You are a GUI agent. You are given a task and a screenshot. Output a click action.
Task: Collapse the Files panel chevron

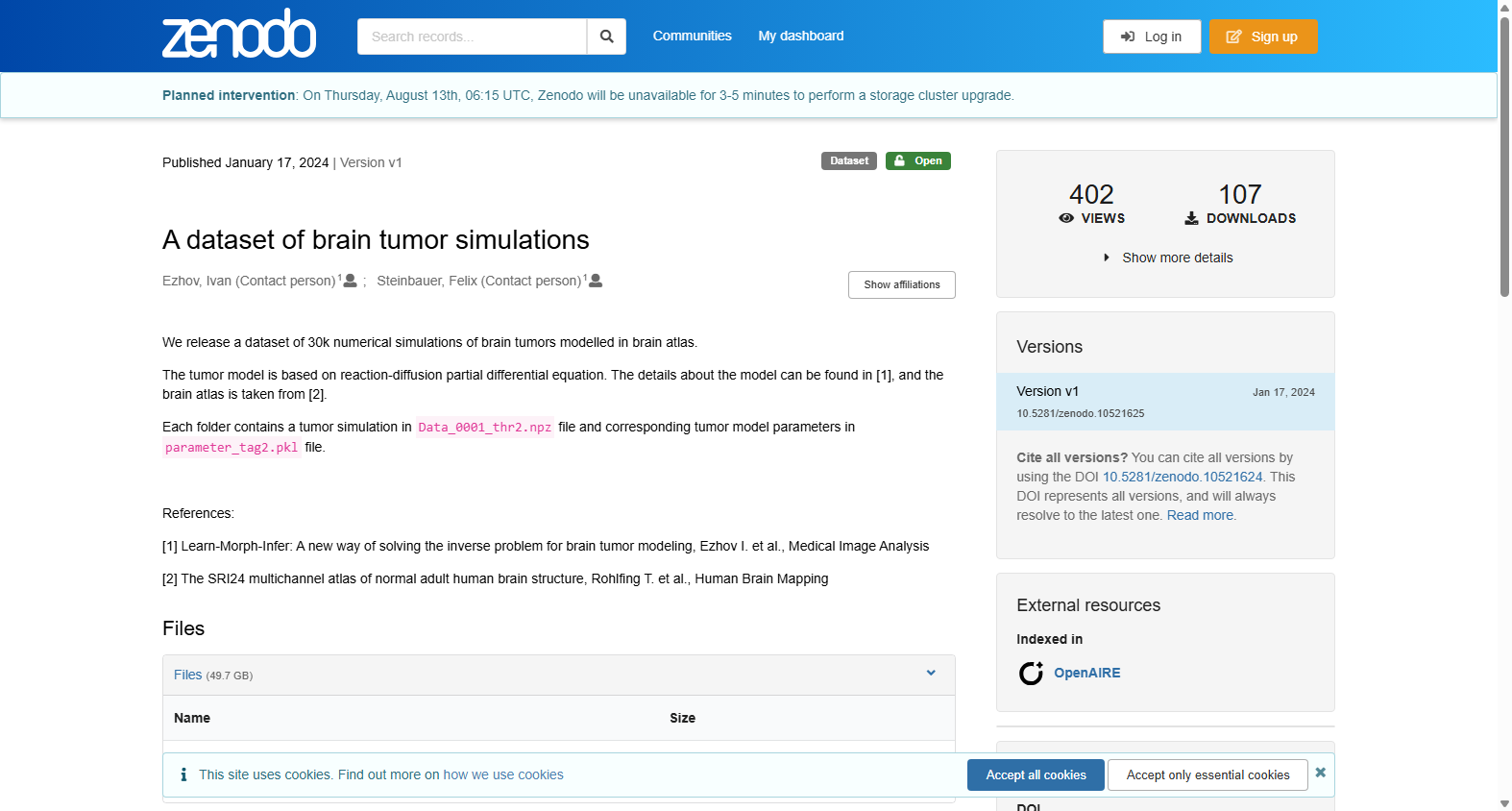(x=931, y=673)
